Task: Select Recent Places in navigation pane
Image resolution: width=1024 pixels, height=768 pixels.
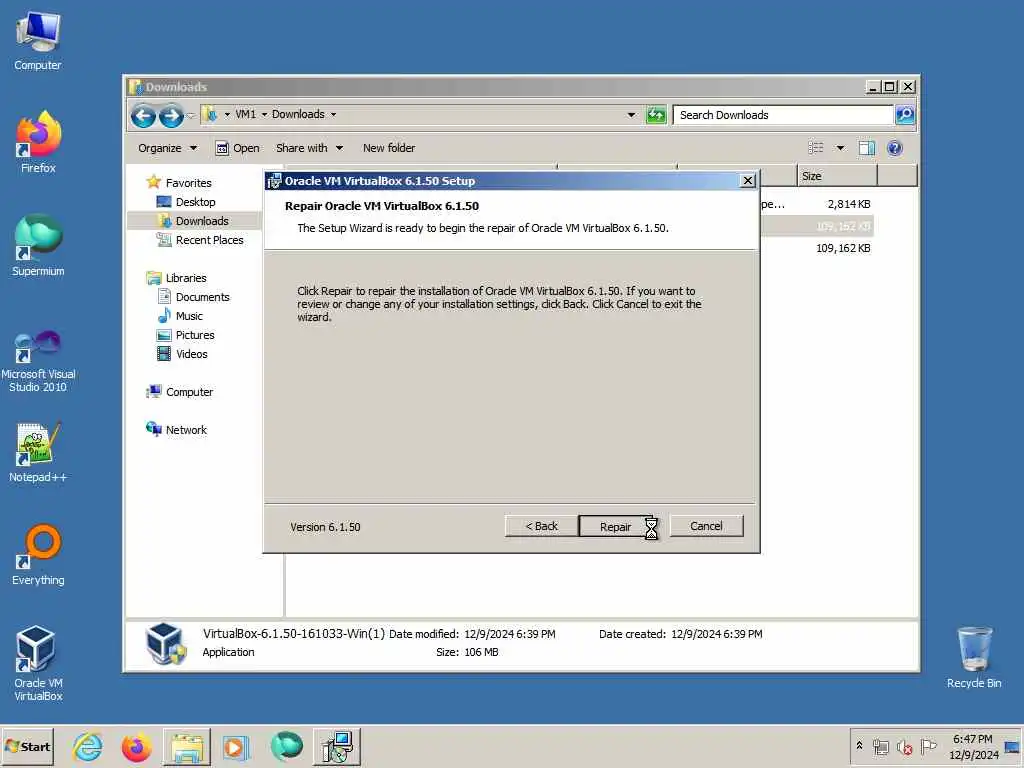Action: tap(209, 240)
